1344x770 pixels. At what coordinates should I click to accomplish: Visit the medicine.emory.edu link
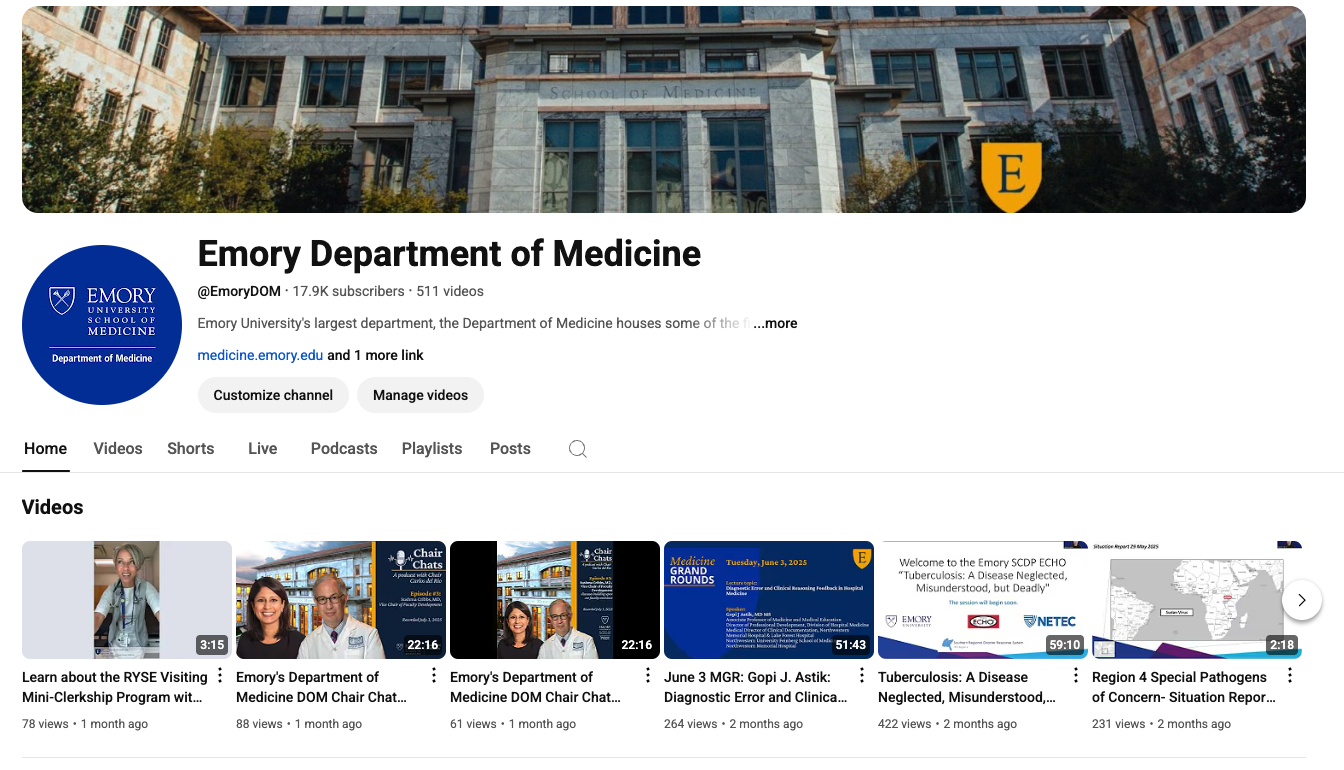(x=259, y=355)
